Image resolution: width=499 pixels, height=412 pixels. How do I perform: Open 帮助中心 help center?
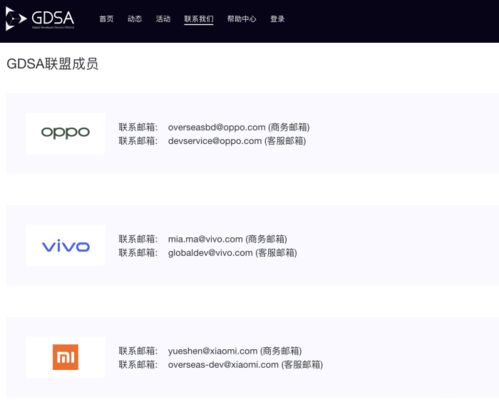point(242,19)
